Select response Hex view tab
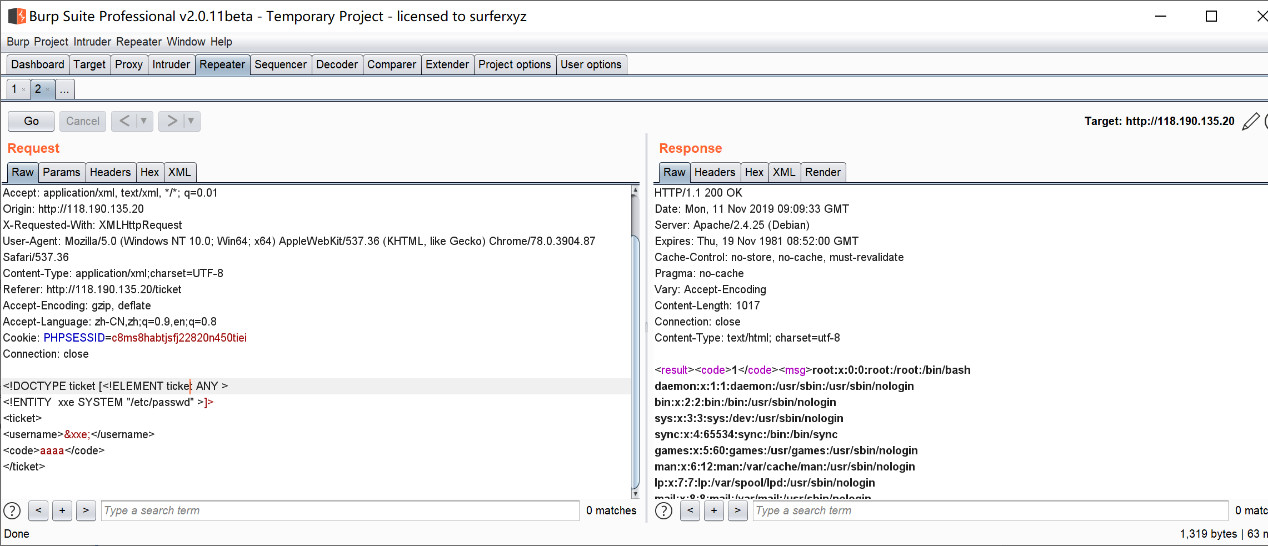Screen dimensions: 1268x546 tap(754, 172)
